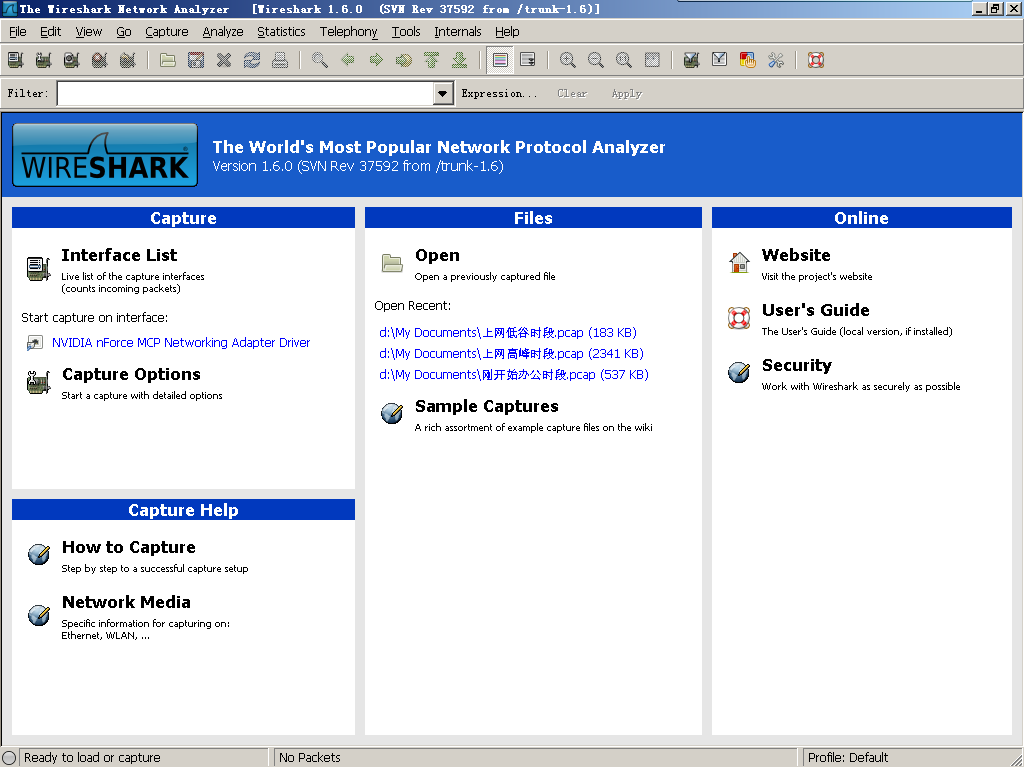
Task: Expand the Filter history dropdown arrow
Action: [x=443, y=93]
